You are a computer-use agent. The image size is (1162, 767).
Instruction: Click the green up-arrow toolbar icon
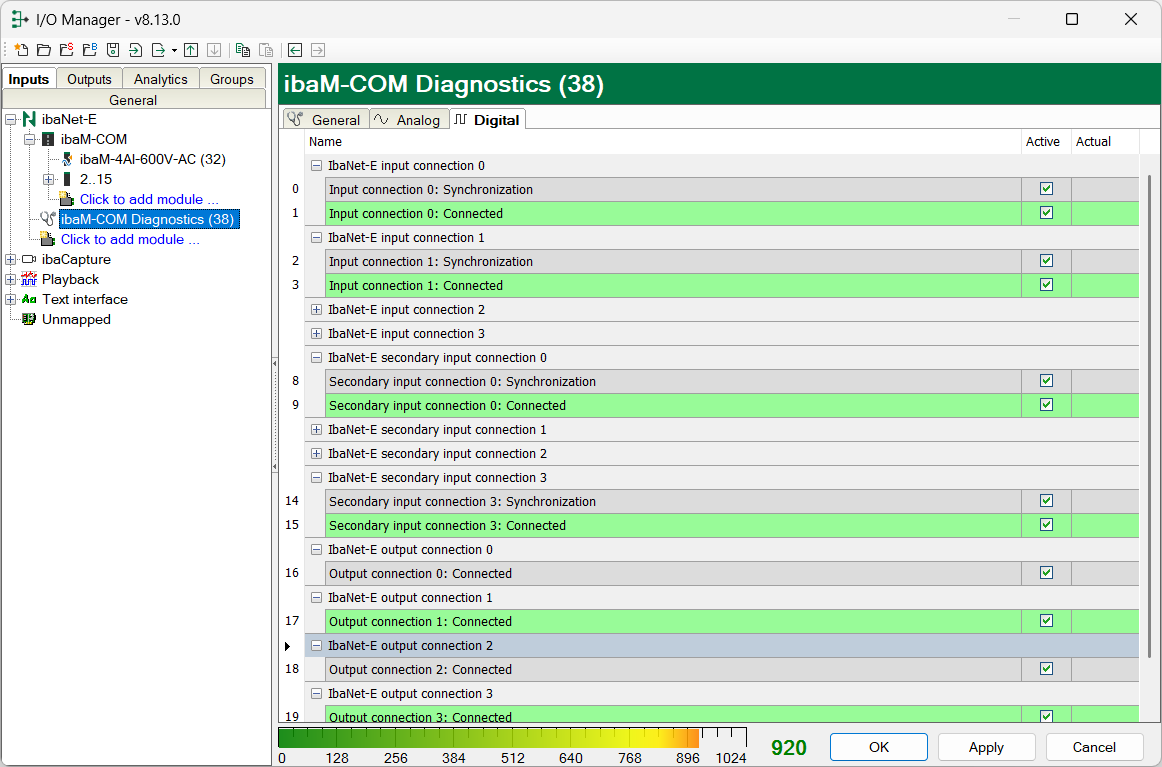pyautogui.click(x=191, y=50)
